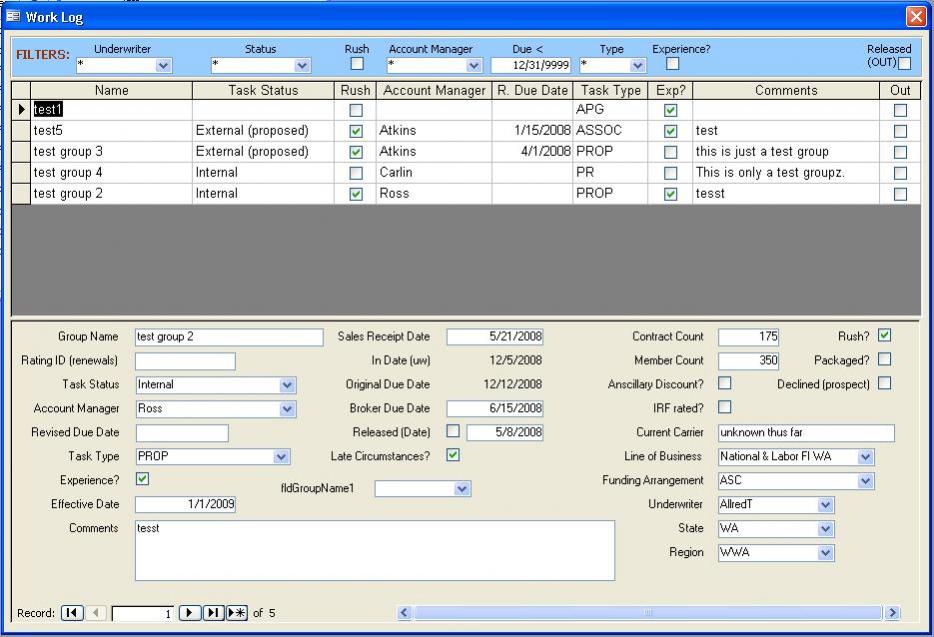
Task: Check the Out box for test group 4
Action: [901, 173]
